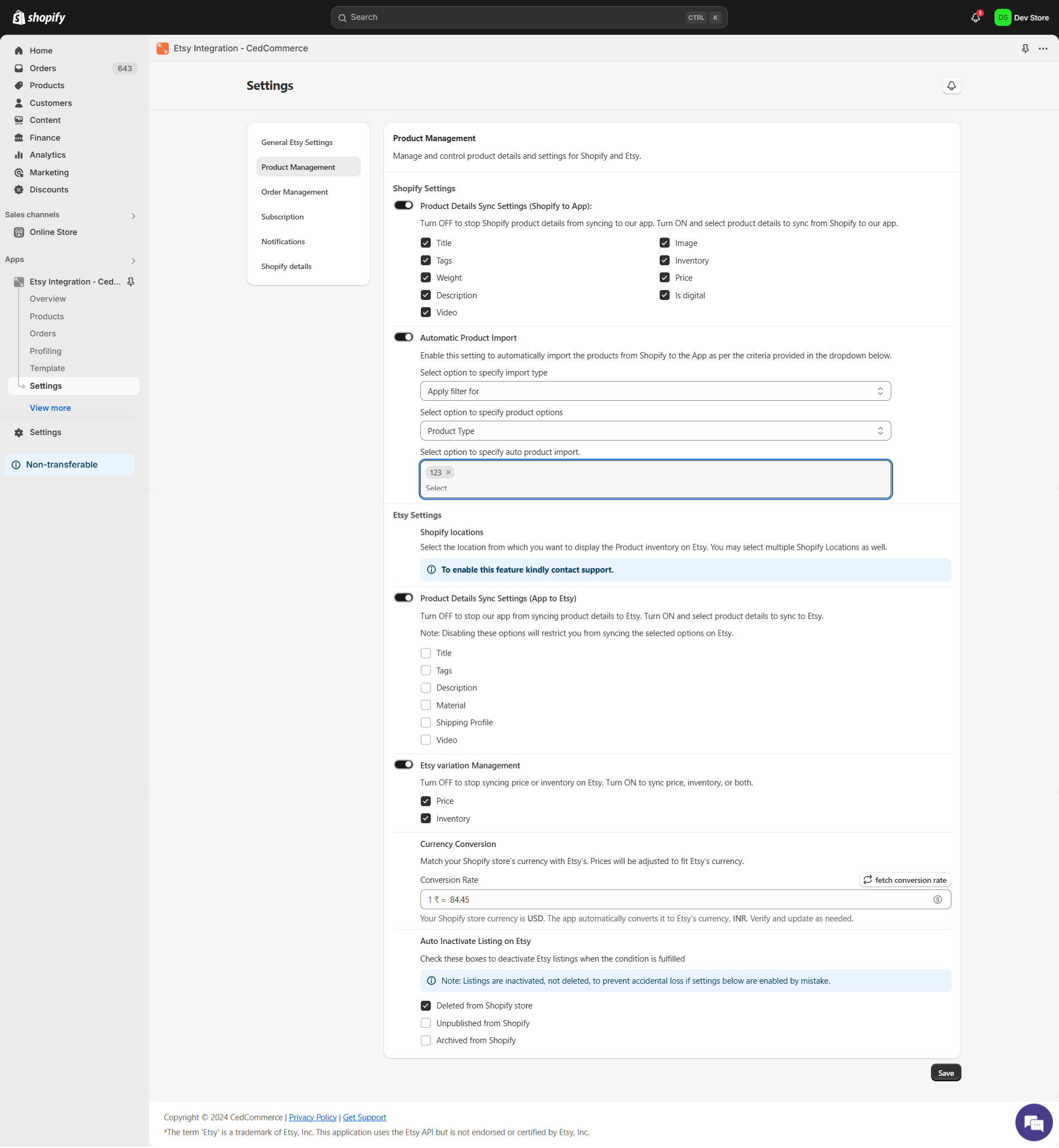Open Subscription tab
The width and height of the screenshot is (1059, 1148).
click(308, 217)
